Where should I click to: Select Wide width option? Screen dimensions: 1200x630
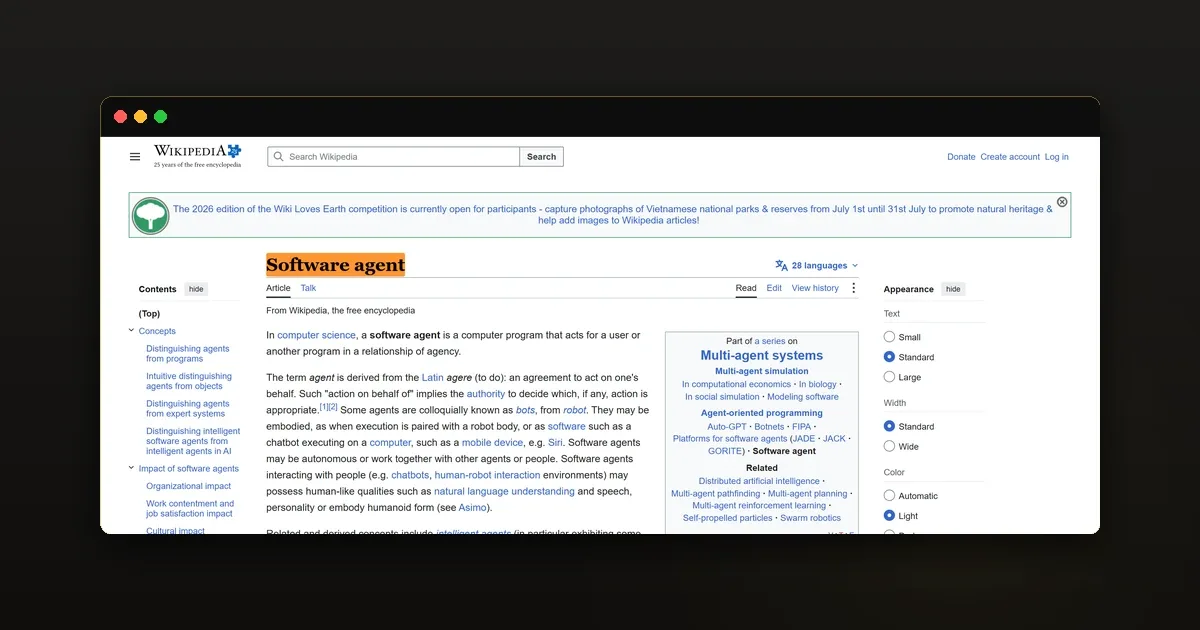889,446
